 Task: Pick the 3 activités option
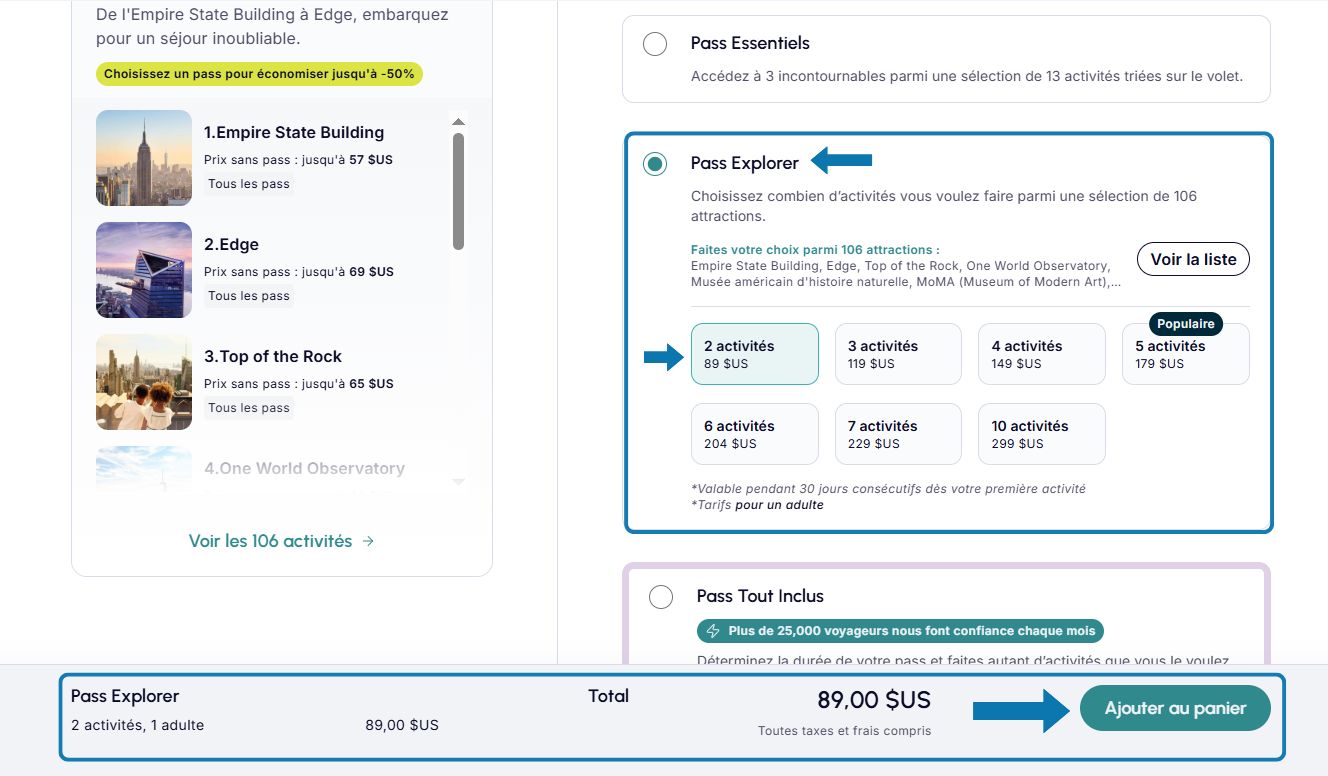[x=898, y=354]
